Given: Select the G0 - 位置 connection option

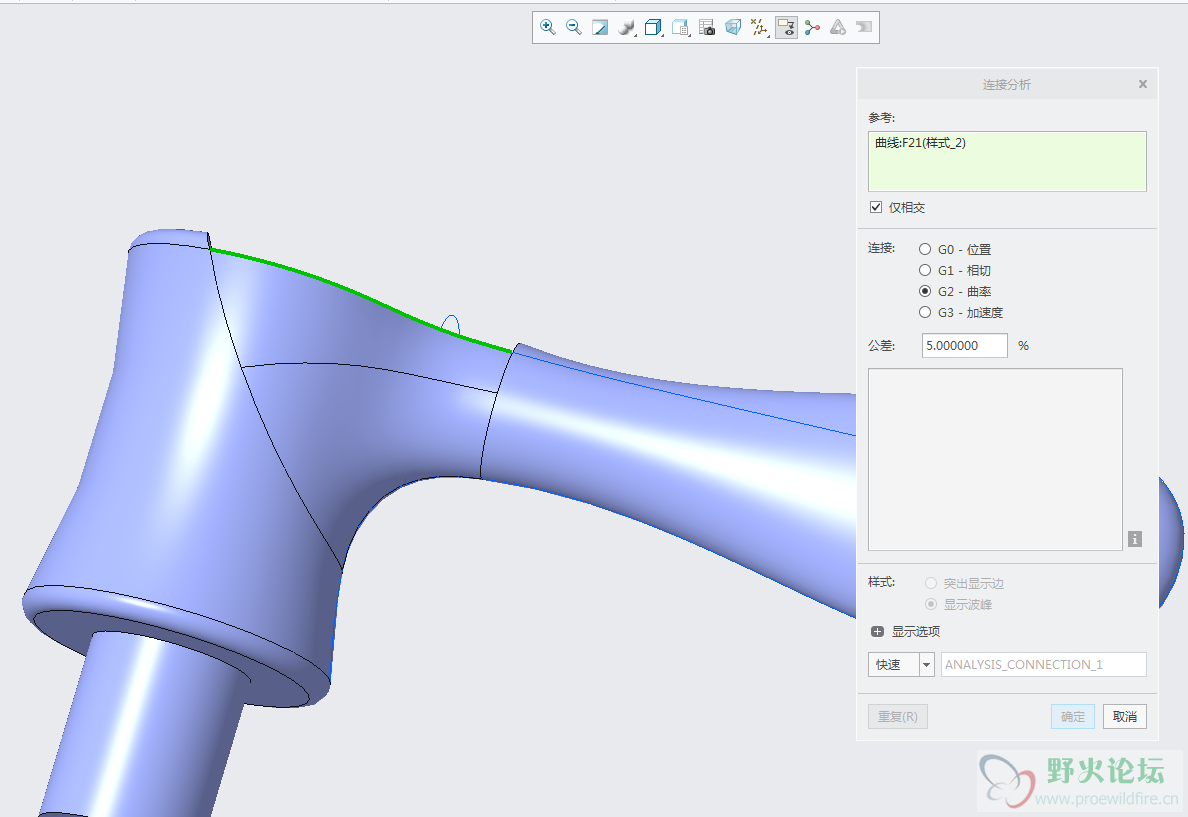Looking at the screenshot, I should [925, 249].
